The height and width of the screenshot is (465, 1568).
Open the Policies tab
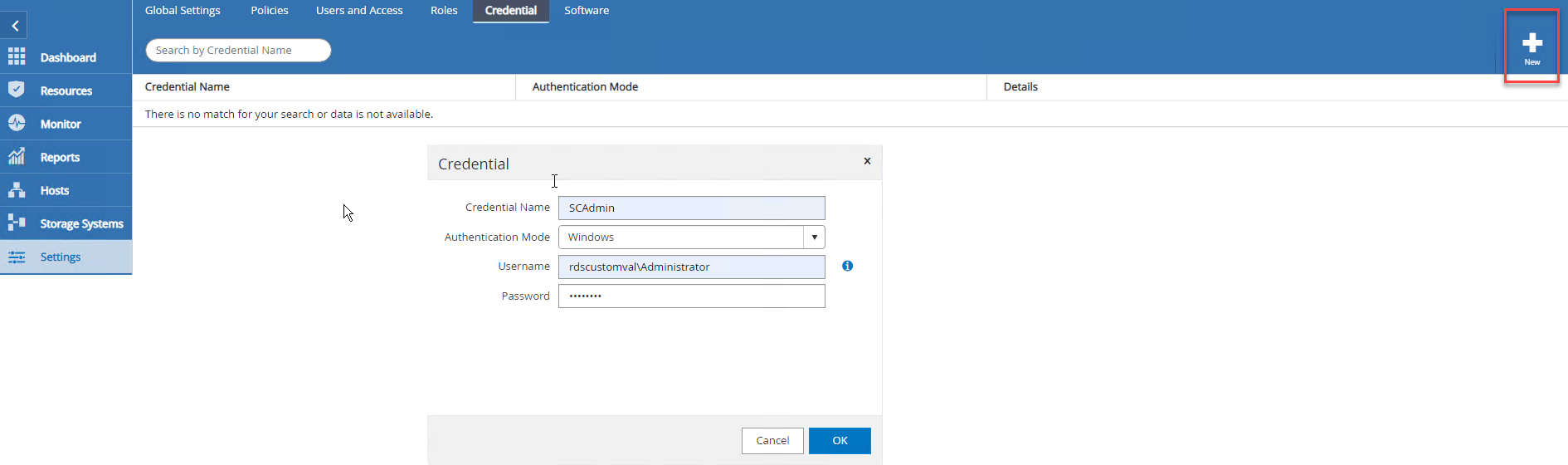(270, 11)
